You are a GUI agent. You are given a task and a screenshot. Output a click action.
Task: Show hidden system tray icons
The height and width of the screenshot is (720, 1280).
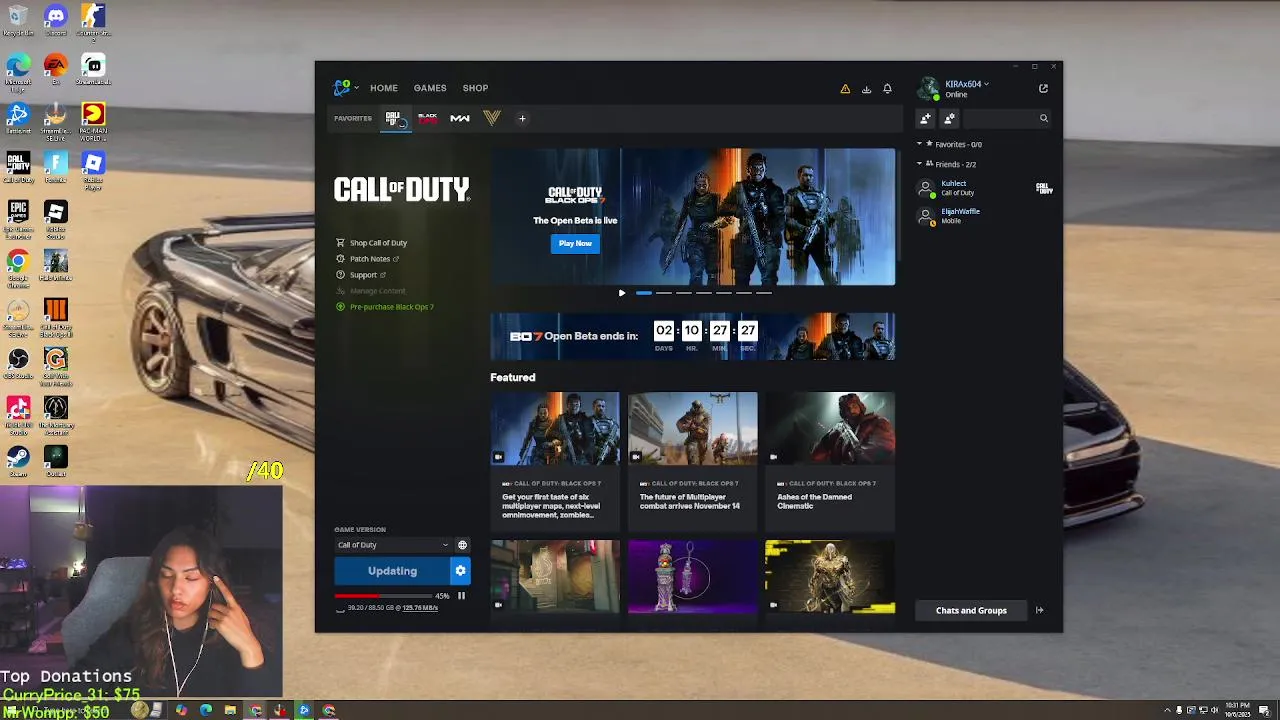(1167, 710)
